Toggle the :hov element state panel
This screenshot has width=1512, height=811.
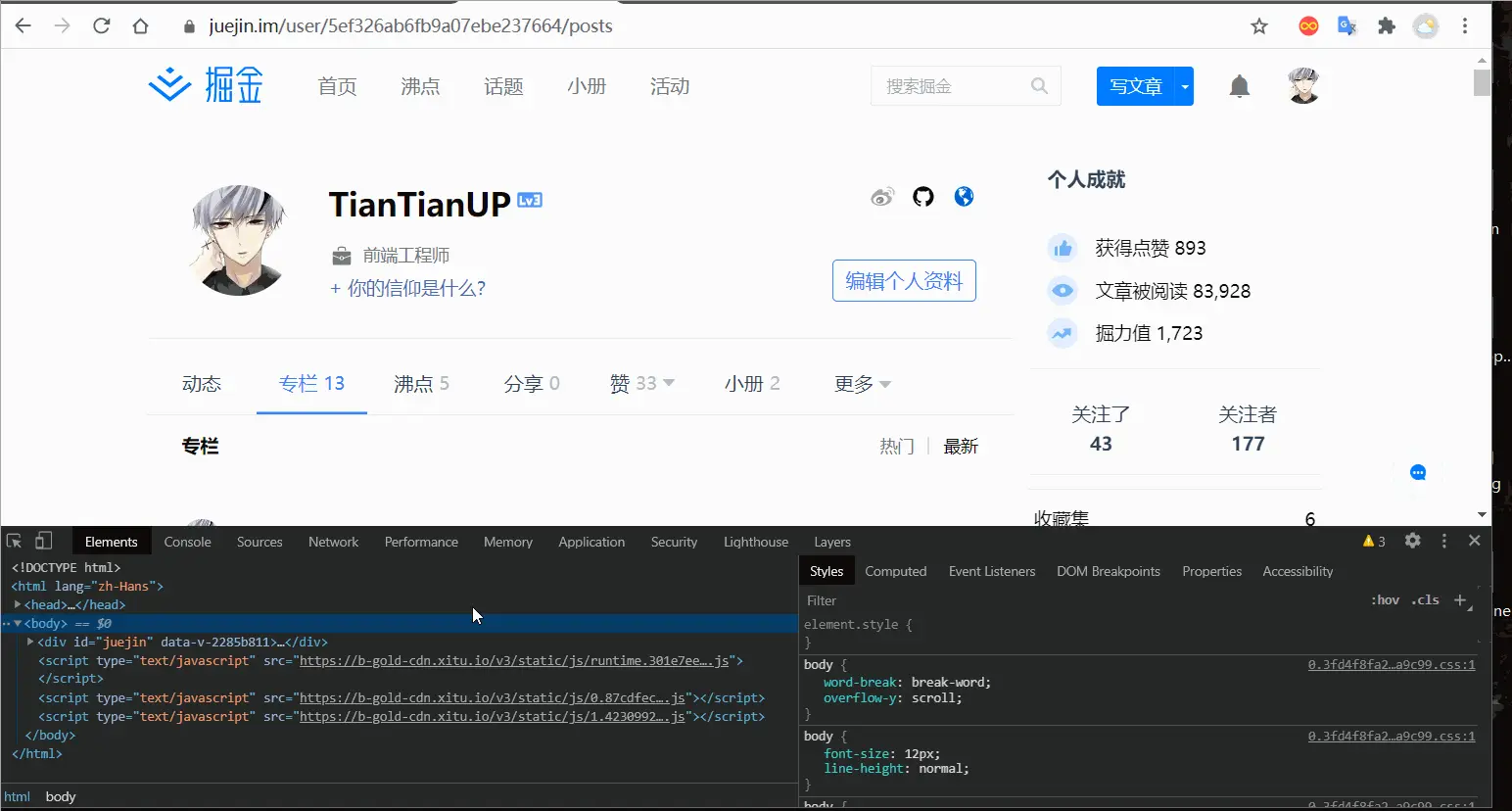tap(1385, 600)
